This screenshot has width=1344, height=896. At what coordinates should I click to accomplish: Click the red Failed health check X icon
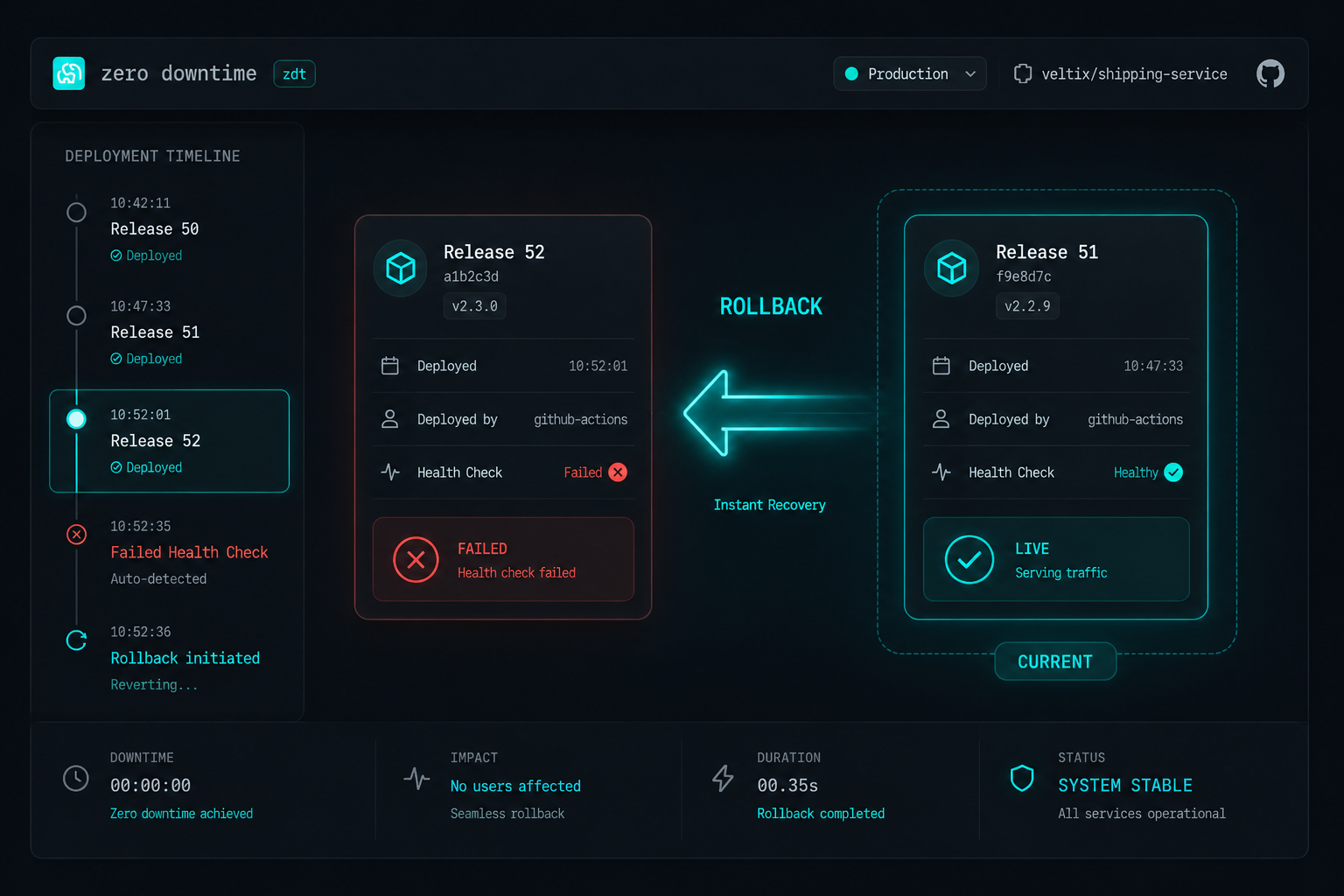[x=618, y=472]
